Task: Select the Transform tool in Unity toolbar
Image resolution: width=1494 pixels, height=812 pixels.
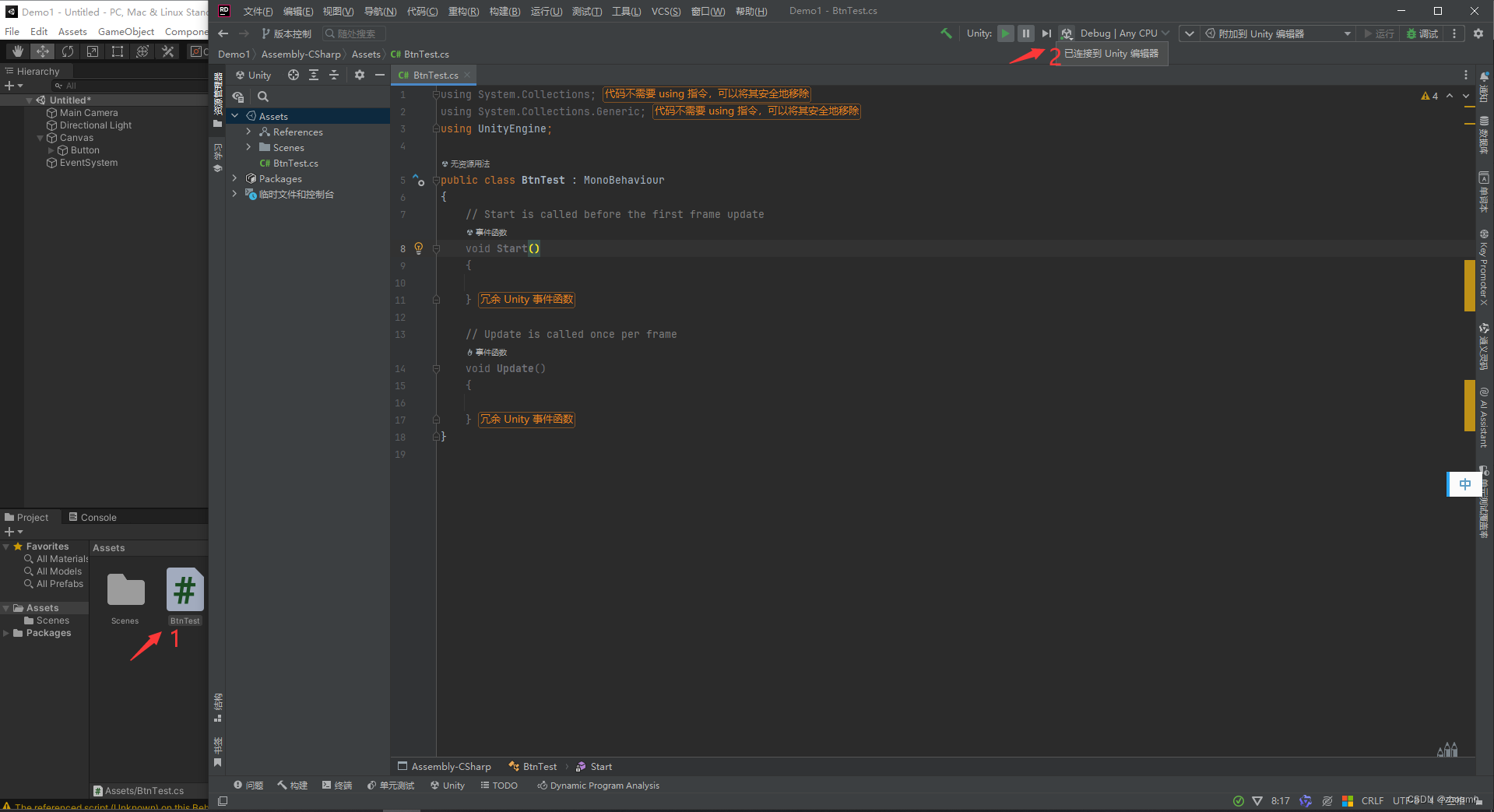Action: pos(142,51)
